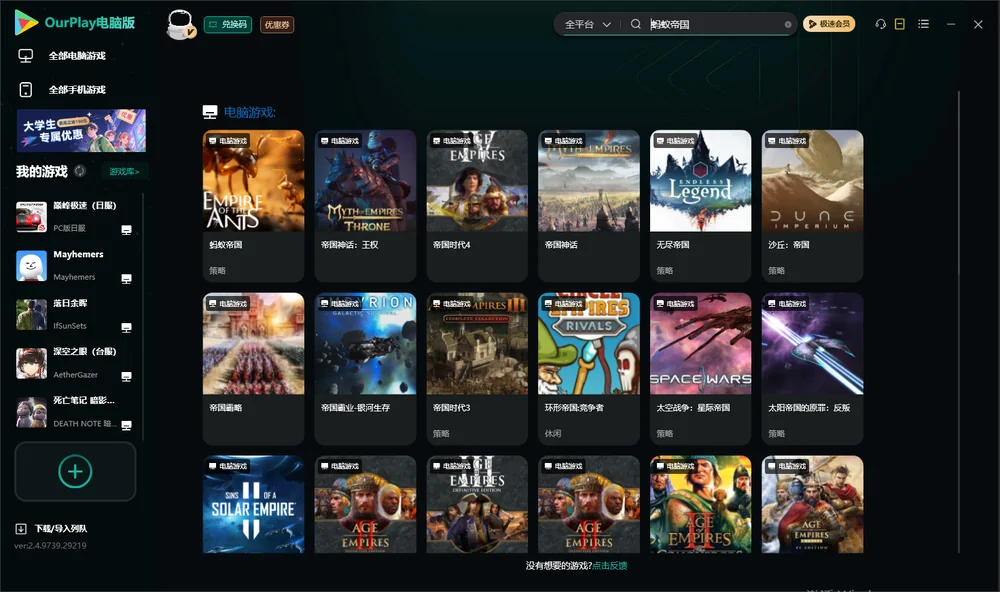Clear the search text with the X icon
Screen dimensions: 1000x592
[788, 24]
